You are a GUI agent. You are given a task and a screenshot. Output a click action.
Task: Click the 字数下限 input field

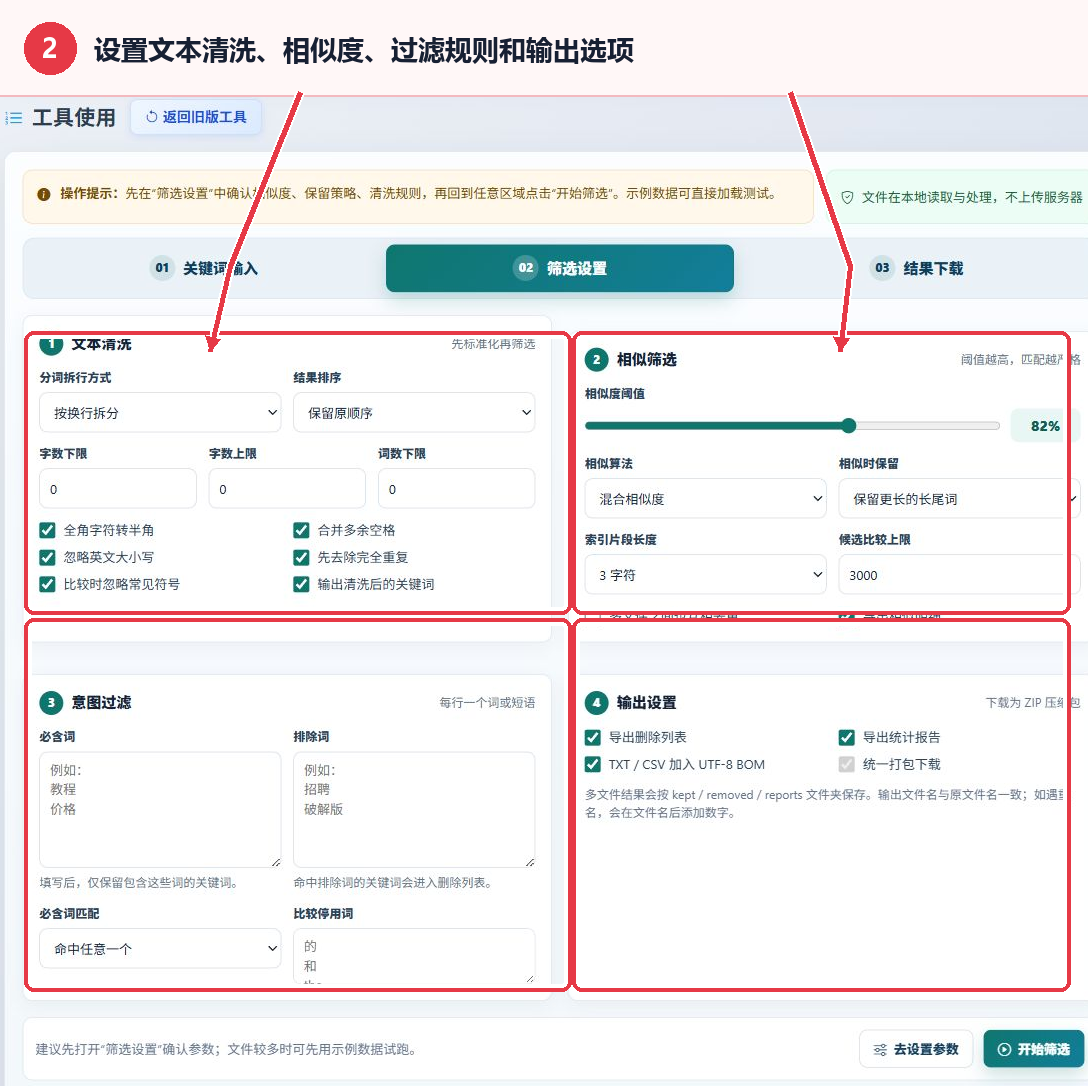118,489
